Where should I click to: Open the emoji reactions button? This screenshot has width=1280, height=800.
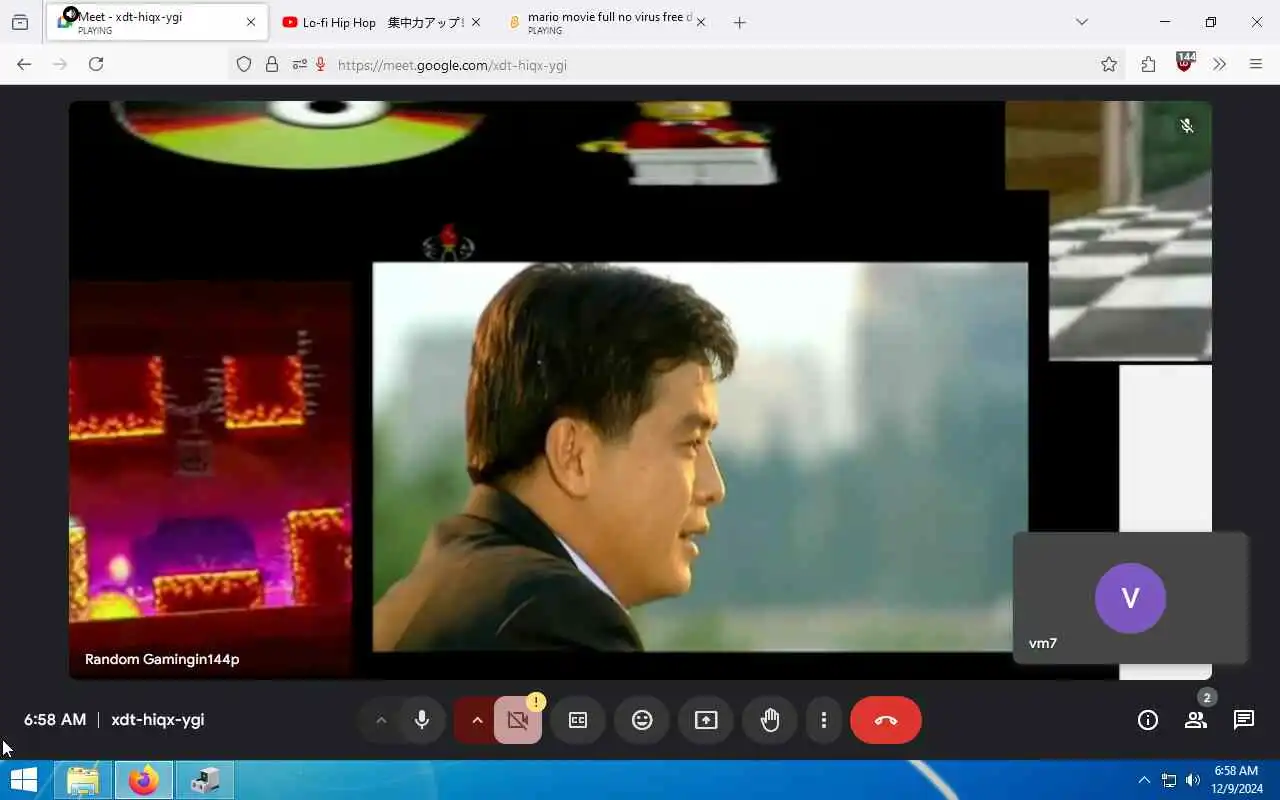pos(642,720)
